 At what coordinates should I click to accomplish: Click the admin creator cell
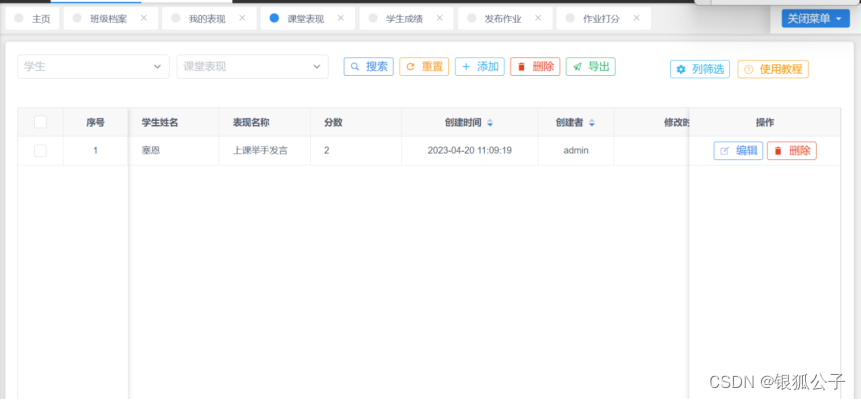coord(576,150)
